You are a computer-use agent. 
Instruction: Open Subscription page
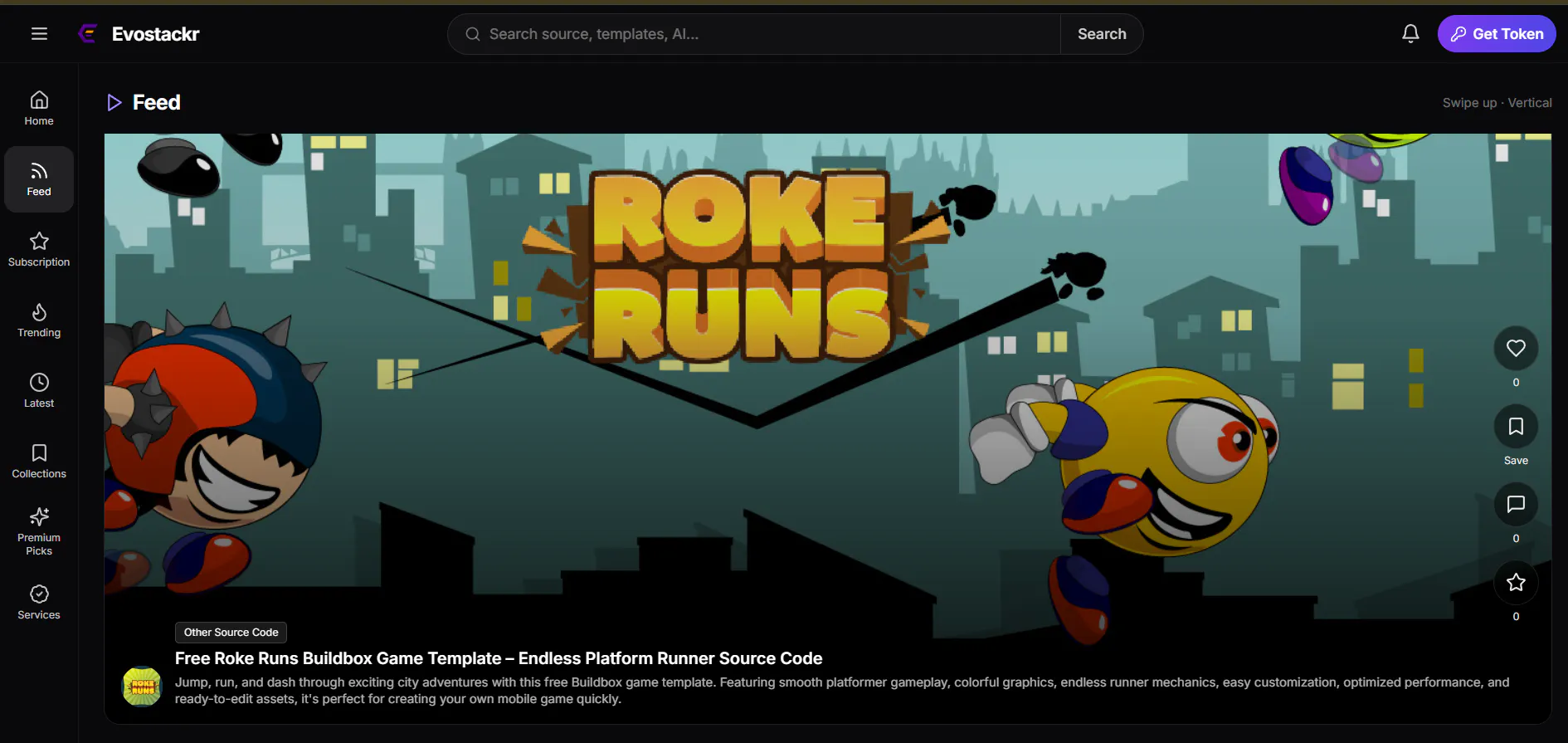point(39,250)
